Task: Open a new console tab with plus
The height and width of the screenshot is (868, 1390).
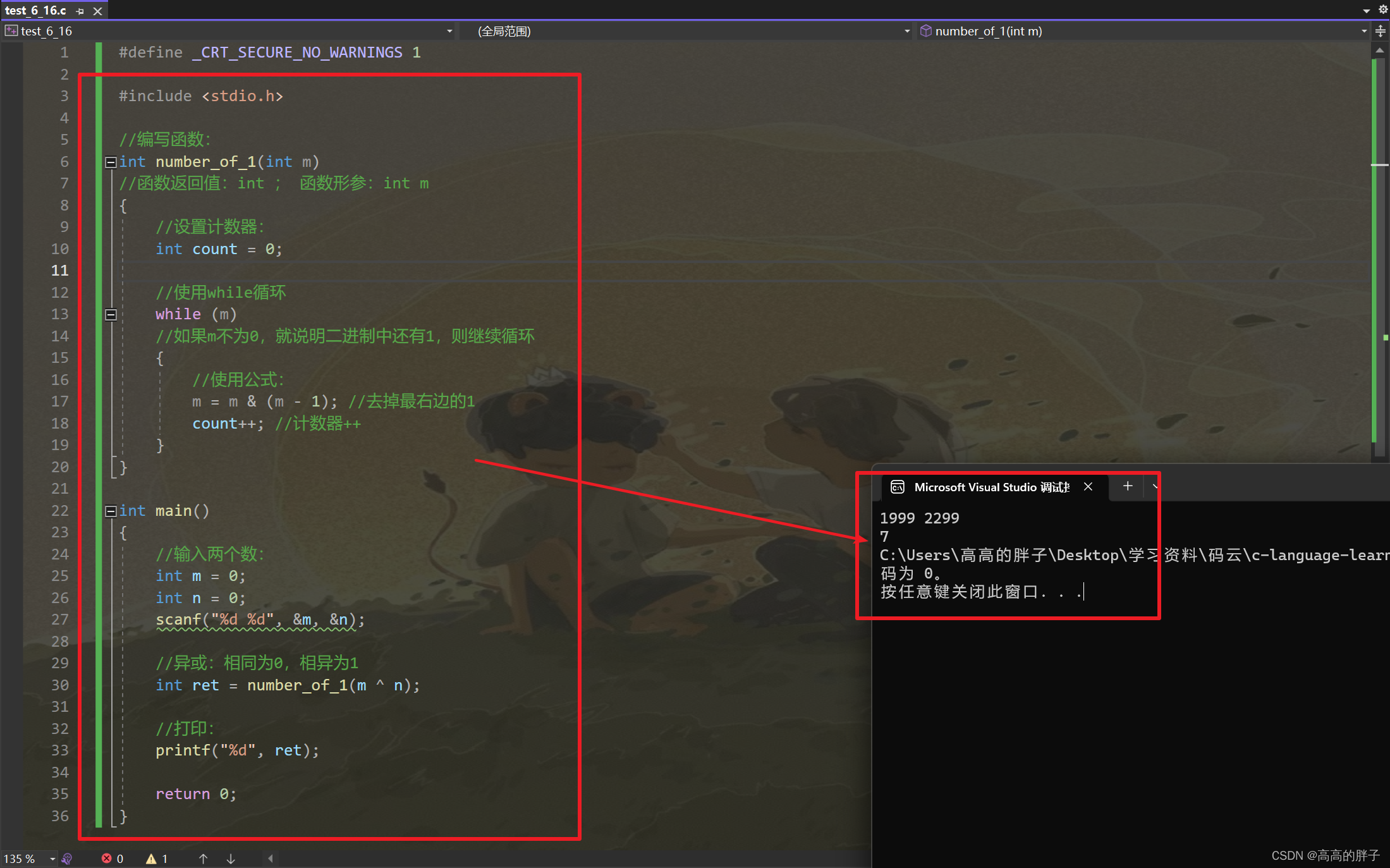Action: coord(1128,486)
